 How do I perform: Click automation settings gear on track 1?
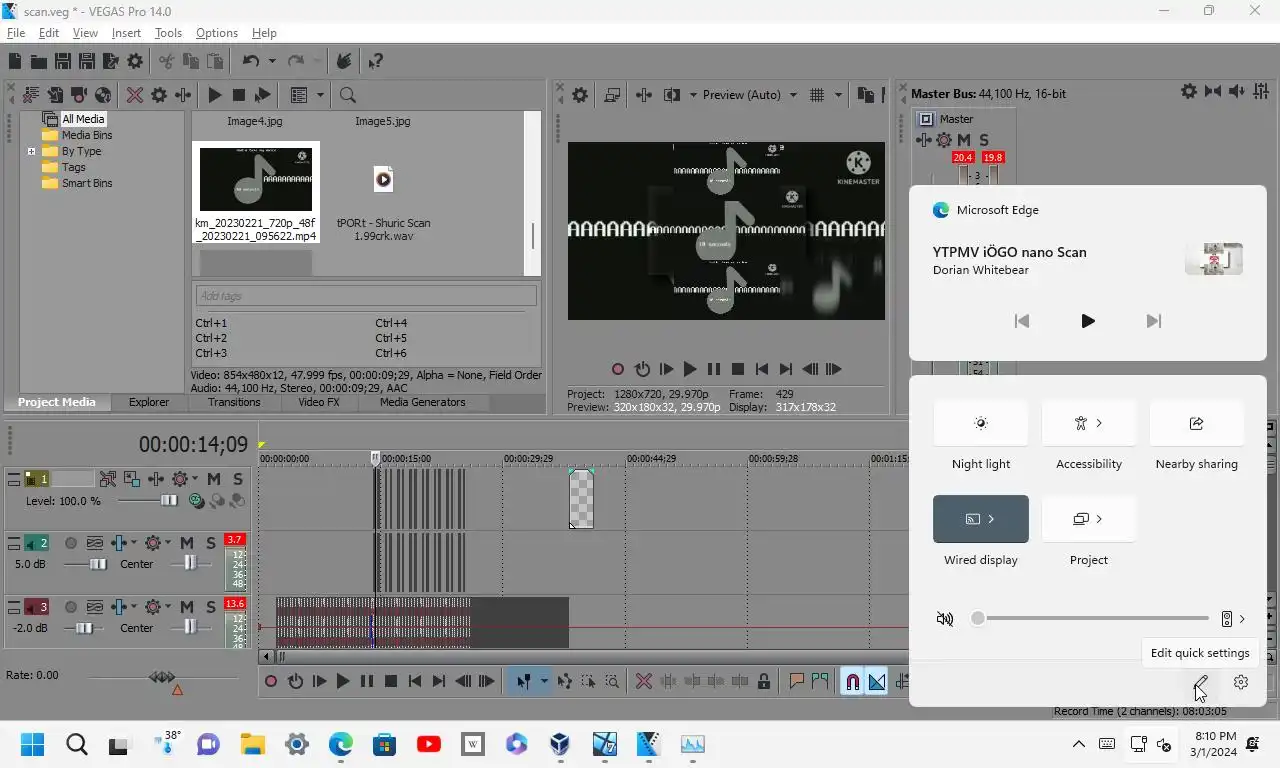tap(180, 479)
